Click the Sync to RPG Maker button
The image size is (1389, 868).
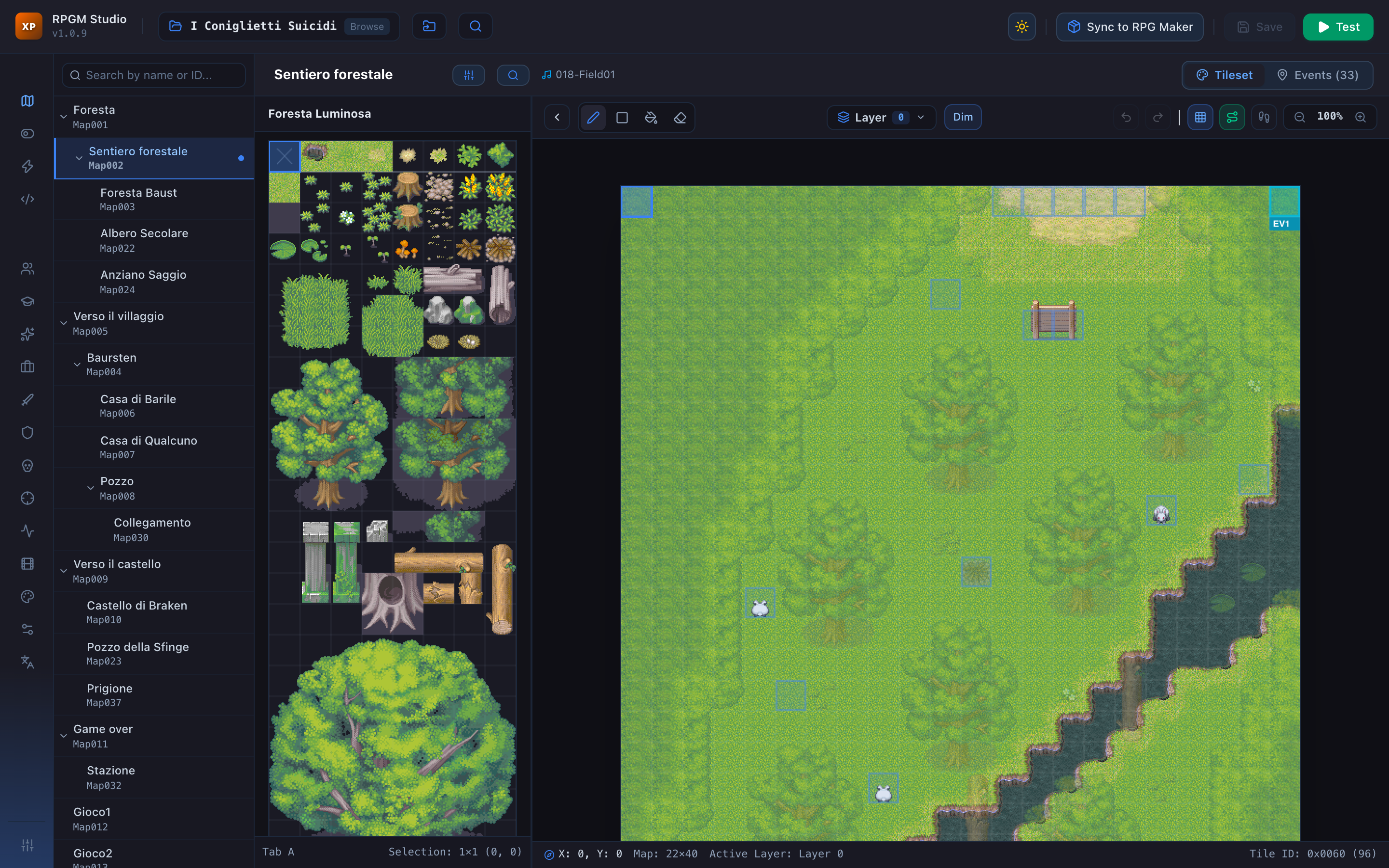click(x=1130, y=27)
